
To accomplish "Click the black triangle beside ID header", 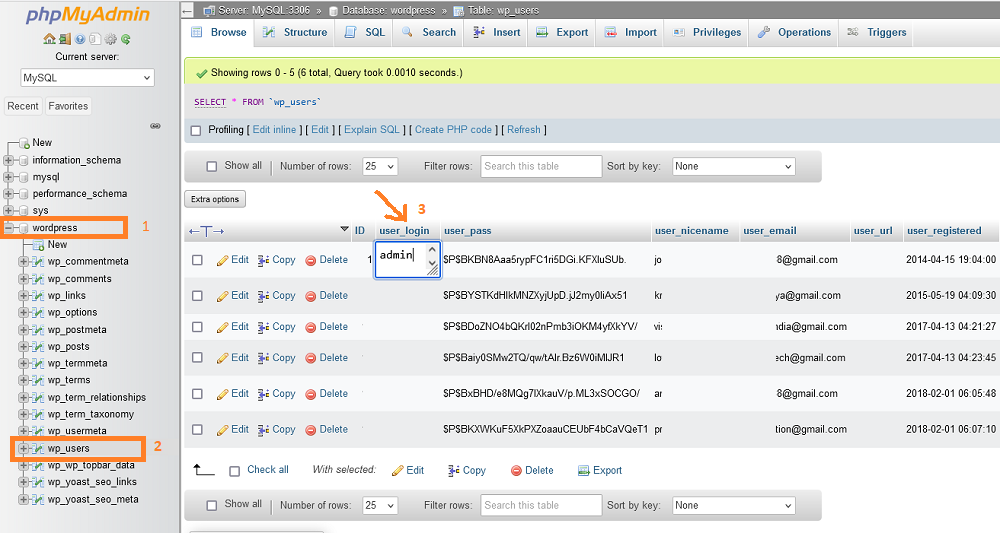I will [x=344, y=229].
